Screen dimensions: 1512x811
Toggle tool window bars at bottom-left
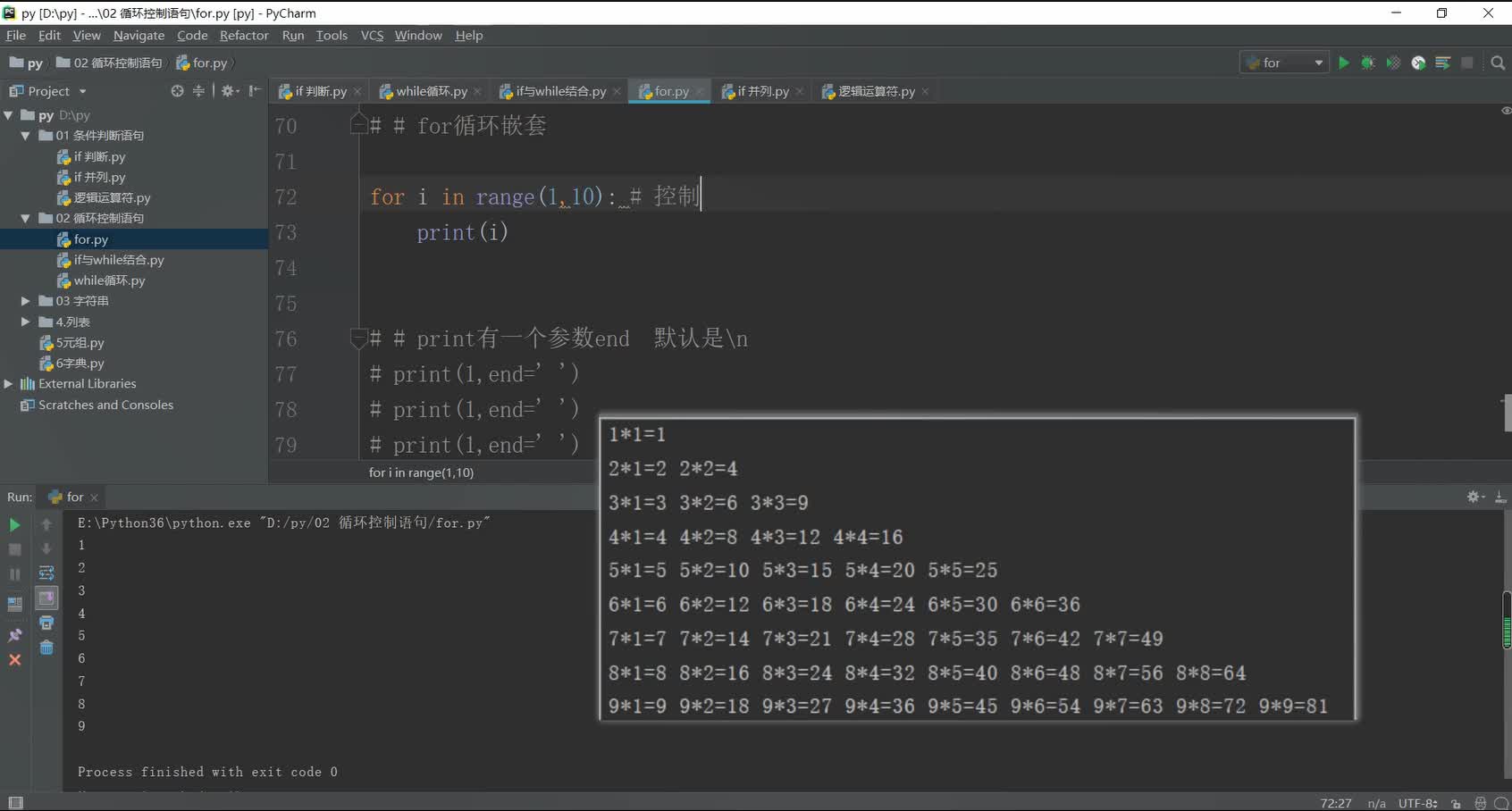click(15, 802)
